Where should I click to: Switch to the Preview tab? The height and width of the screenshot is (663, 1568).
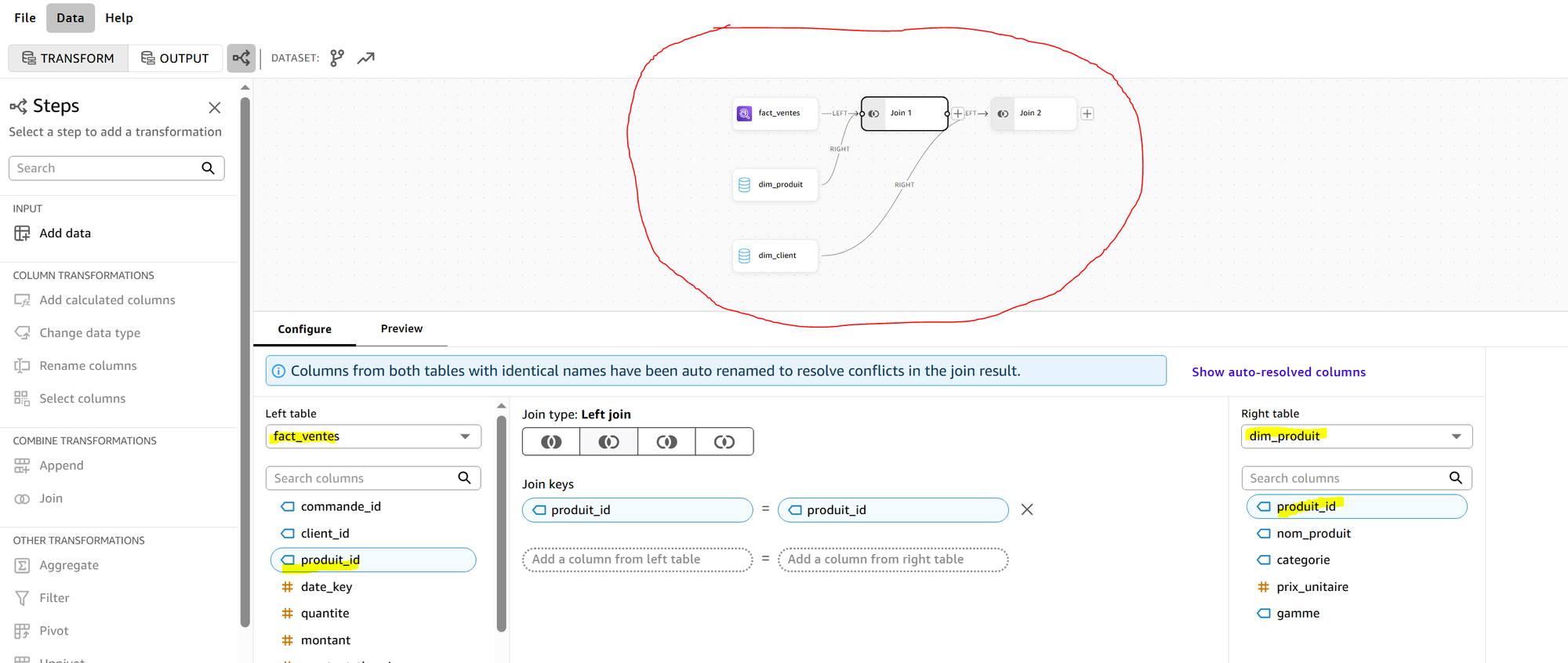(401, 328)
